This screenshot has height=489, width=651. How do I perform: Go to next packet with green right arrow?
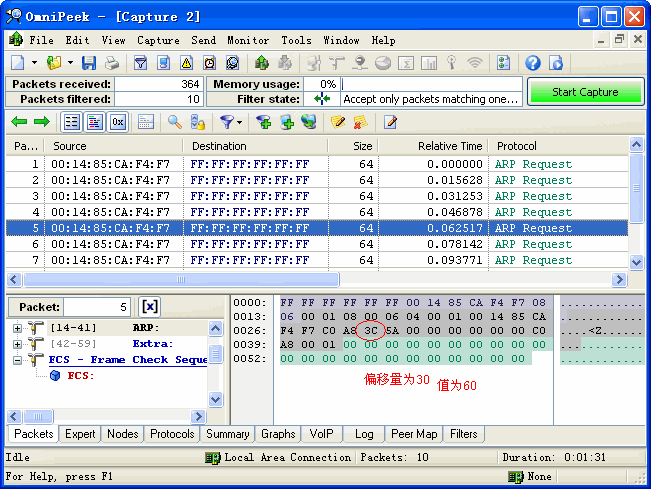(42, 122)
